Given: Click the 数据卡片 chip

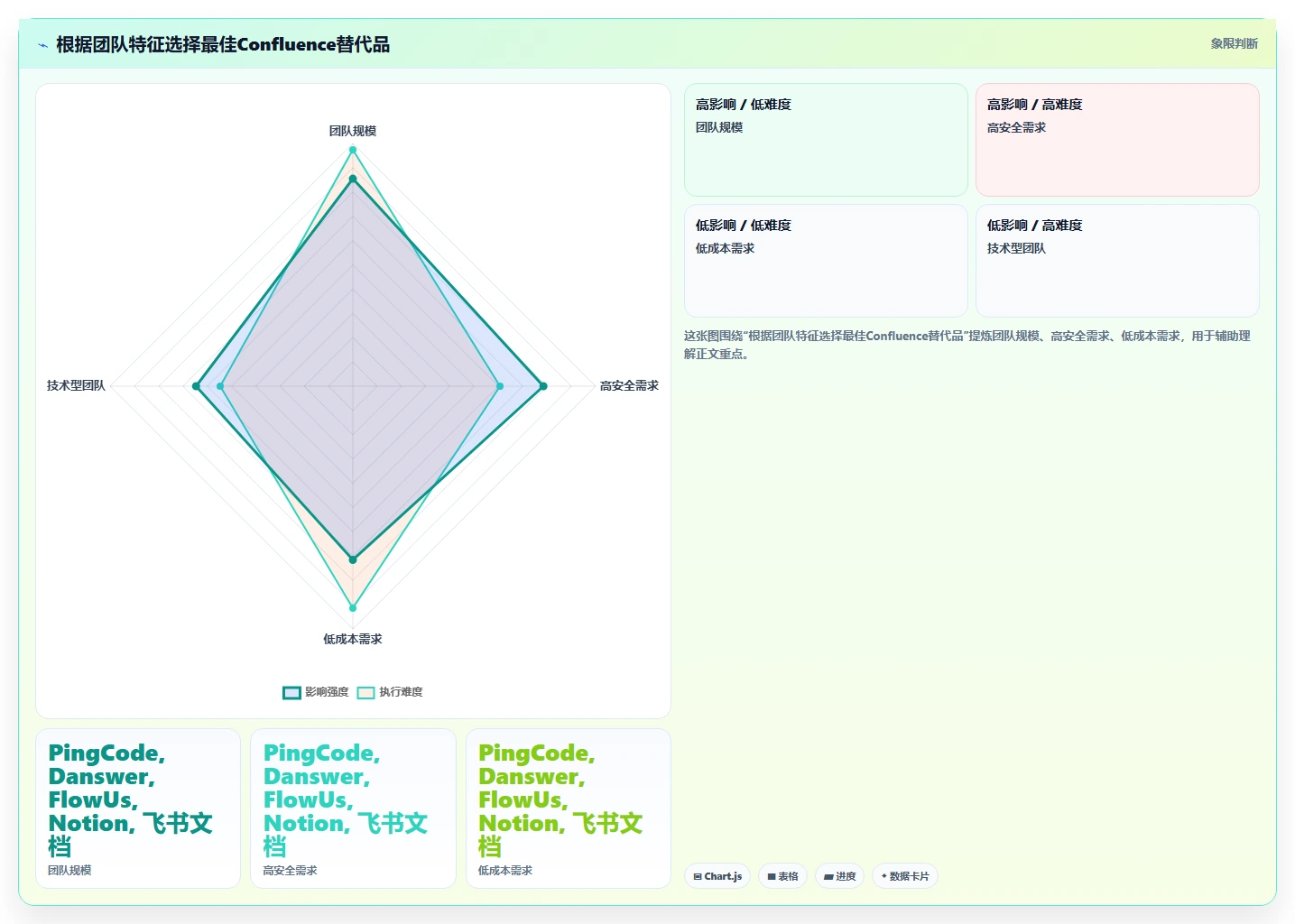Looking at the screenshot, I should click(905, 876).
